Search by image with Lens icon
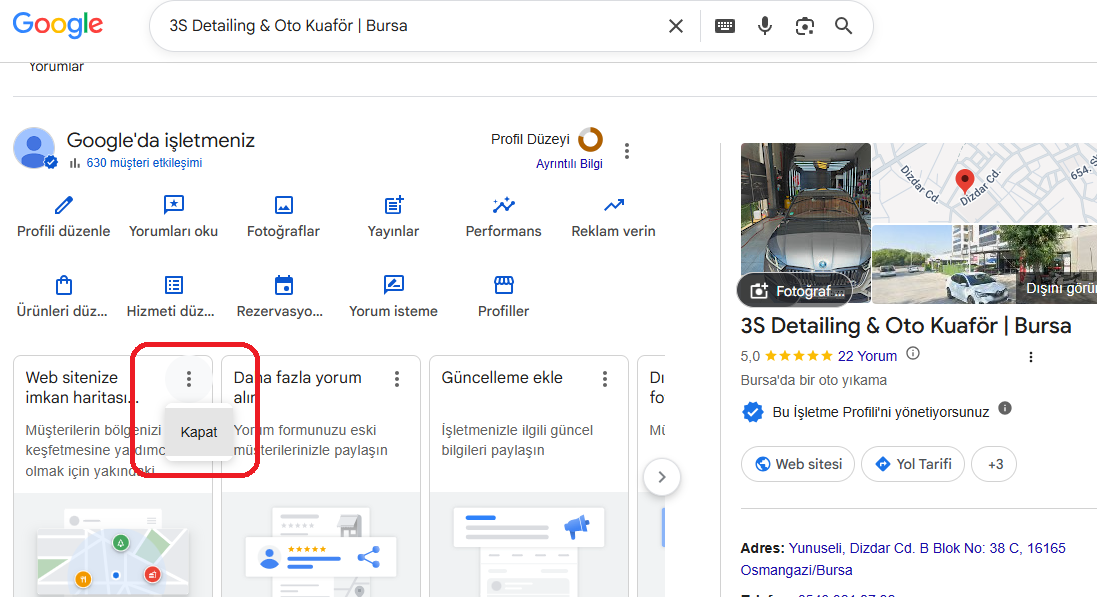This screenshot has width=1097, height=597. (x=805, y=26)
